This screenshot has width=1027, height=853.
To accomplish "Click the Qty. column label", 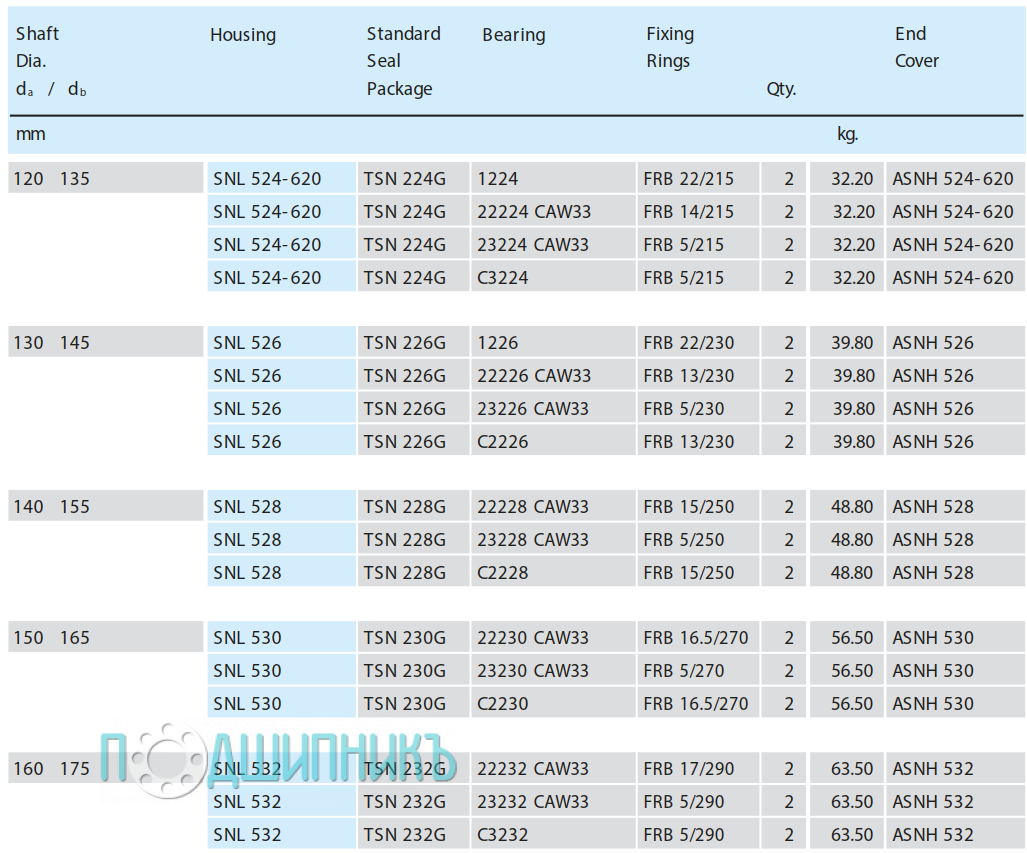I will [x=781, y=89].
